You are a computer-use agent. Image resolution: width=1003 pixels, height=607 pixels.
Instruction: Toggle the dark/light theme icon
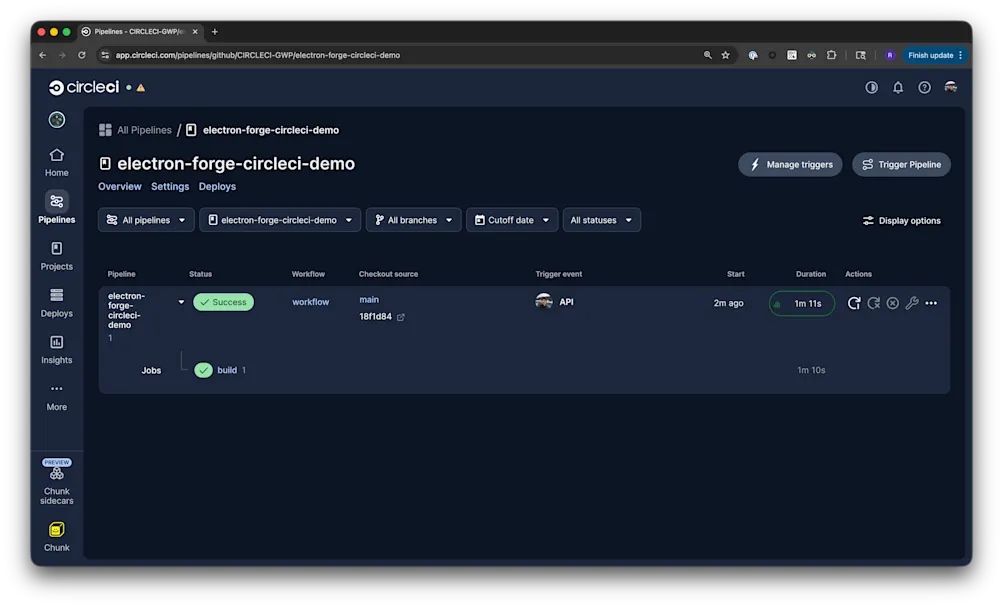871,87
